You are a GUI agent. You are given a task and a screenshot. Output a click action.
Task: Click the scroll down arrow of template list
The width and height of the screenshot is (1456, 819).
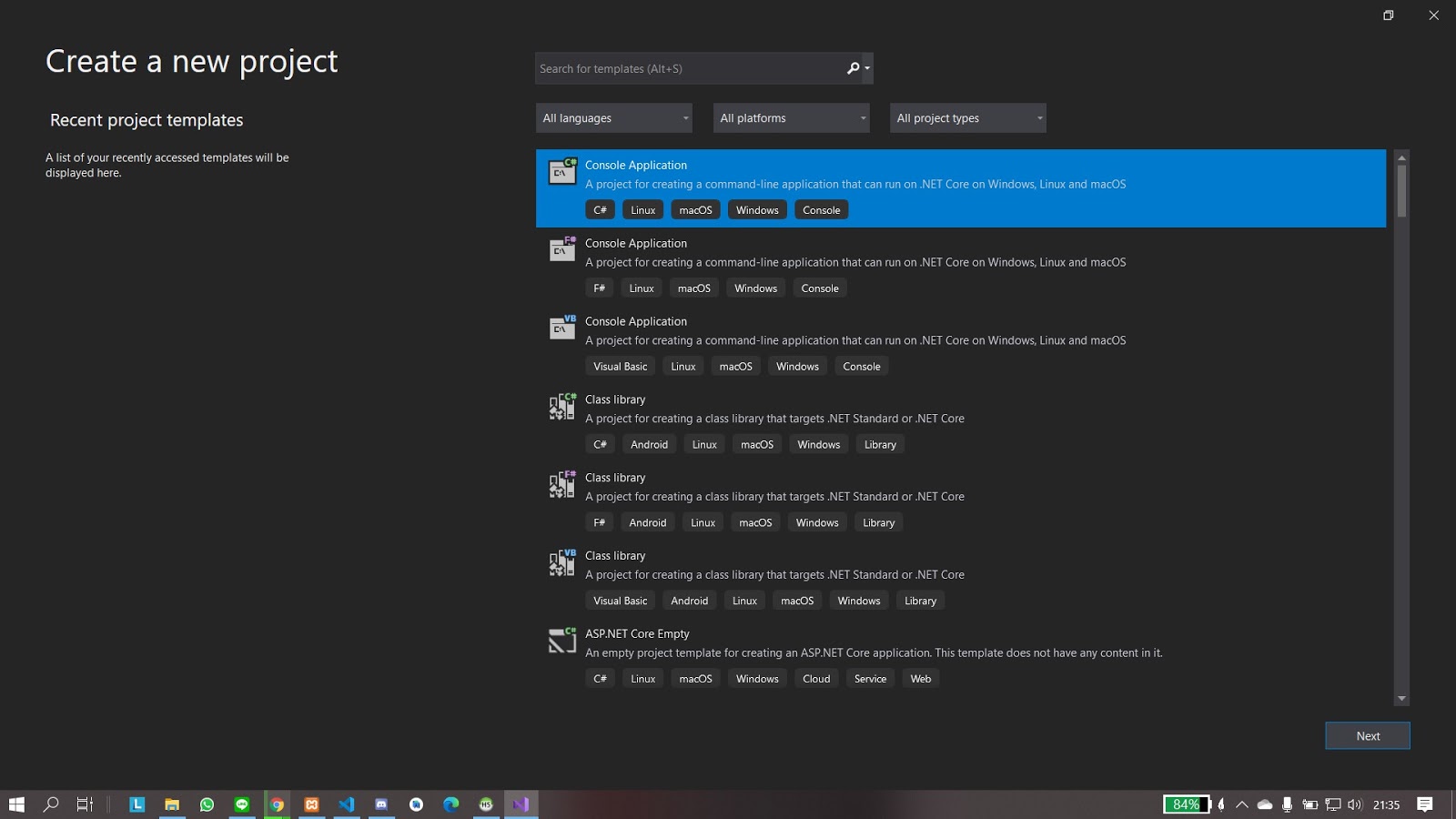pyautogui.click(x=1401, y=699)
